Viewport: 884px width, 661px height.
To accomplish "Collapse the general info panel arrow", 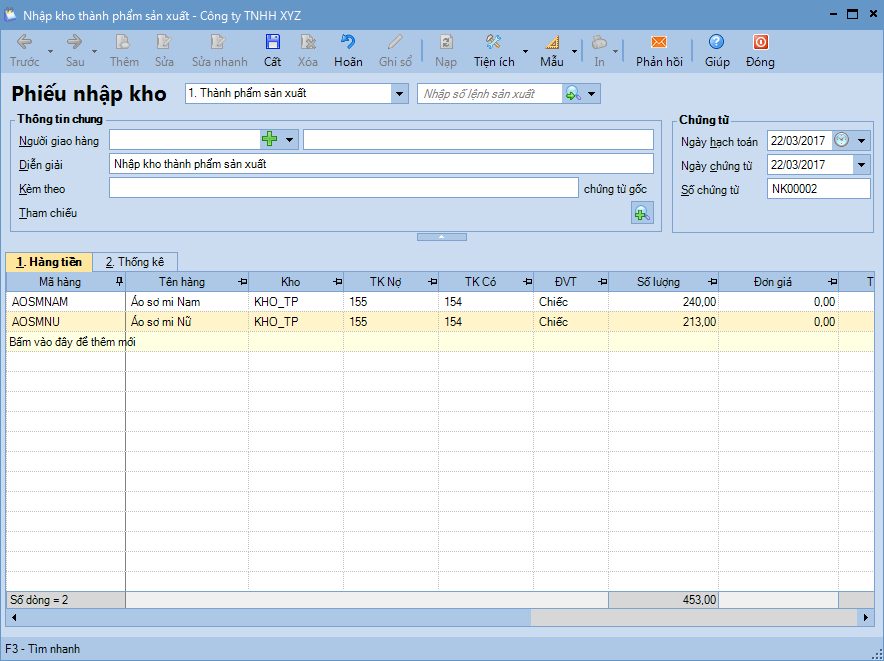I will point(441,237).
